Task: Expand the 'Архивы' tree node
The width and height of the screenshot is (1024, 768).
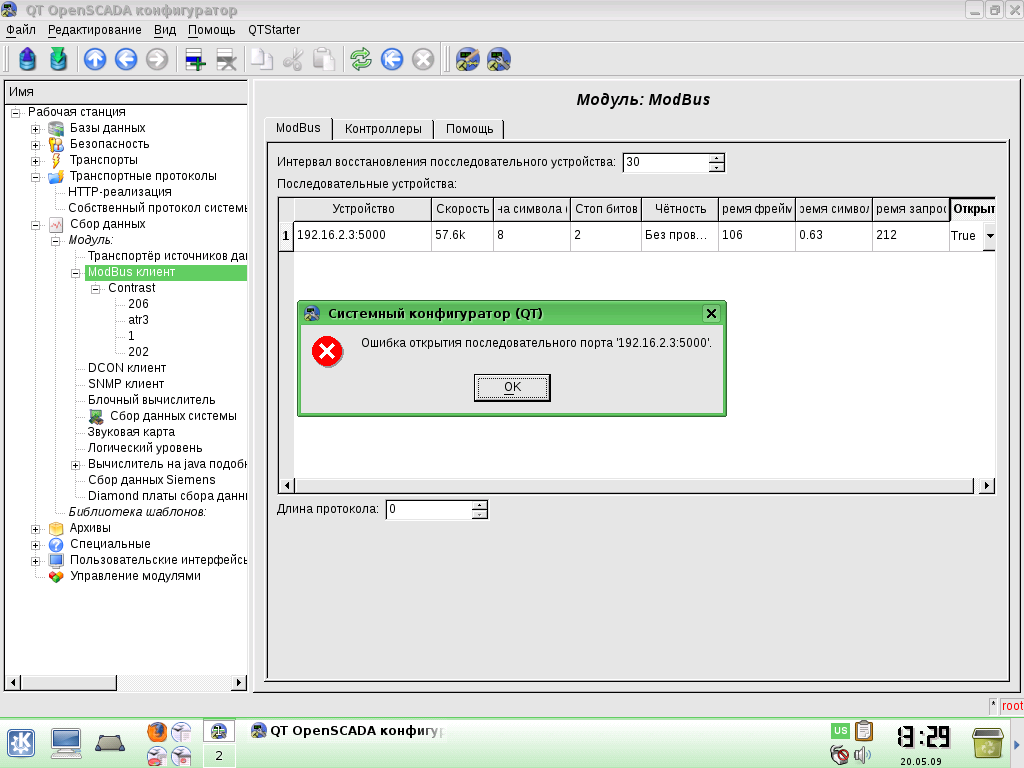Action: [x=36, y=528]
